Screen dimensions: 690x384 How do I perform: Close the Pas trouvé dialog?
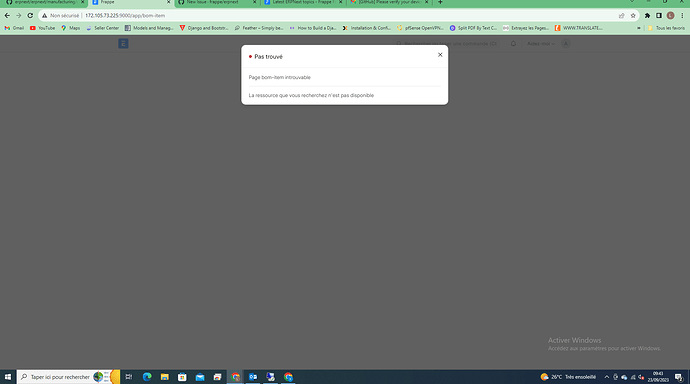pyautogui.click(x=440, y=55)
